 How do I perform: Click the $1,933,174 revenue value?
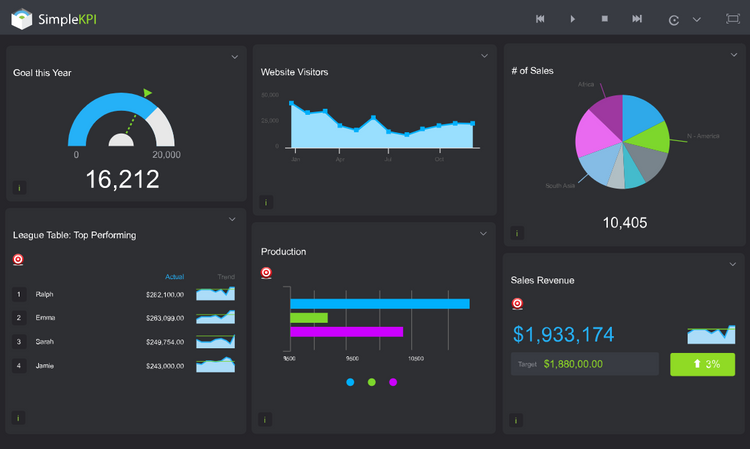563,334
